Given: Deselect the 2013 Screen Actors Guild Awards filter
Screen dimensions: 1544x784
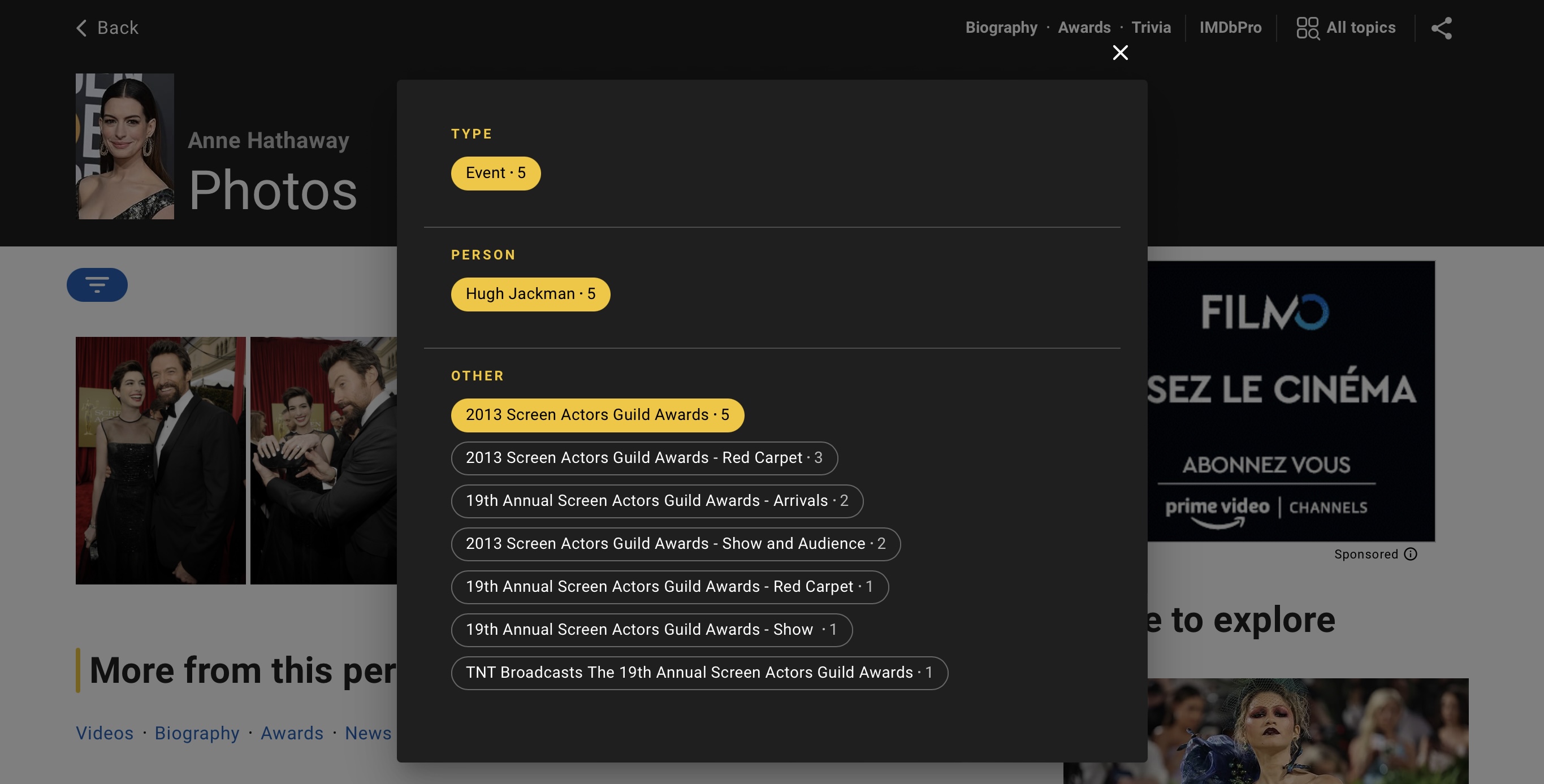Looking at the screenshot, I should pos(597,415).
